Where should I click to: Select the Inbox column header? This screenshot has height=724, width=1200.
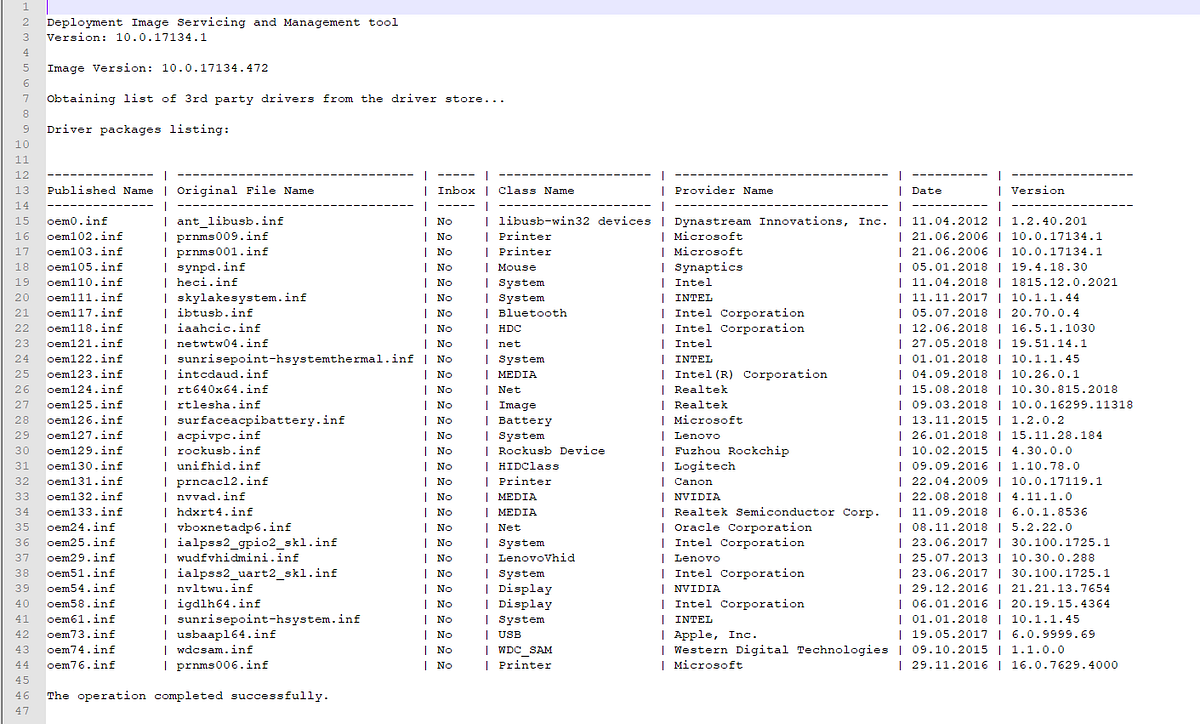pyautogui.click(x=456, y=190)
